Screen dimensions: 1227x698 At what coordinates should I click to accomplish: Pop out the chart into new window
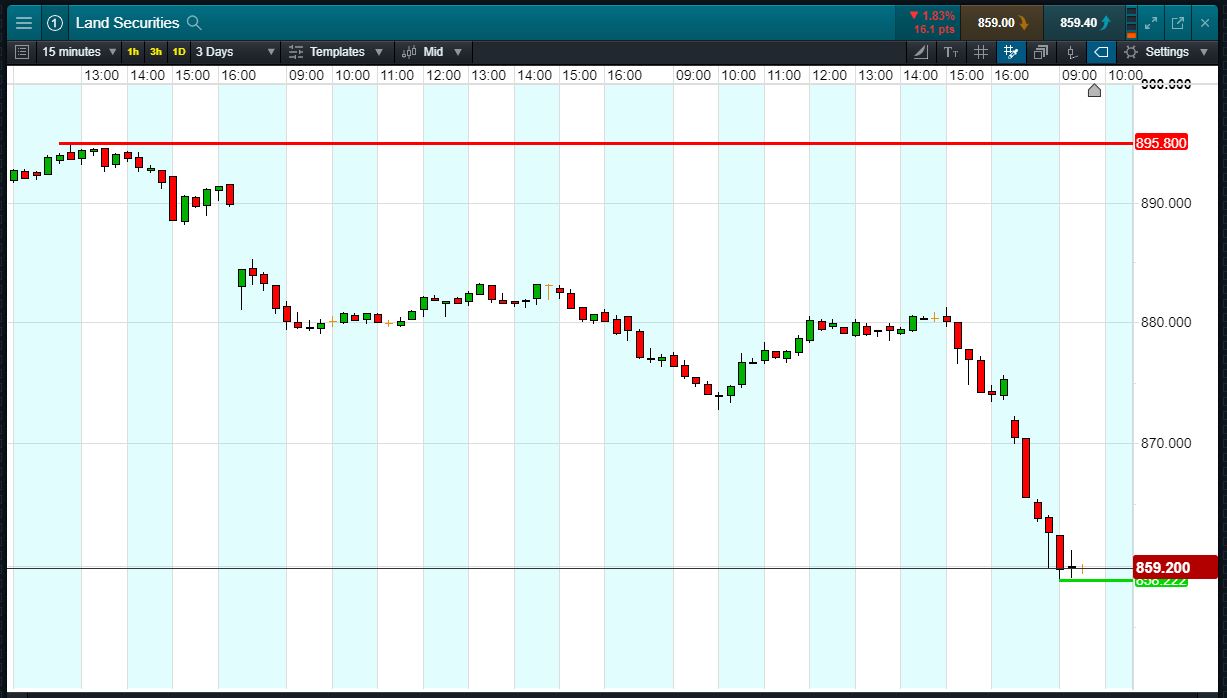click(1178, 23)
